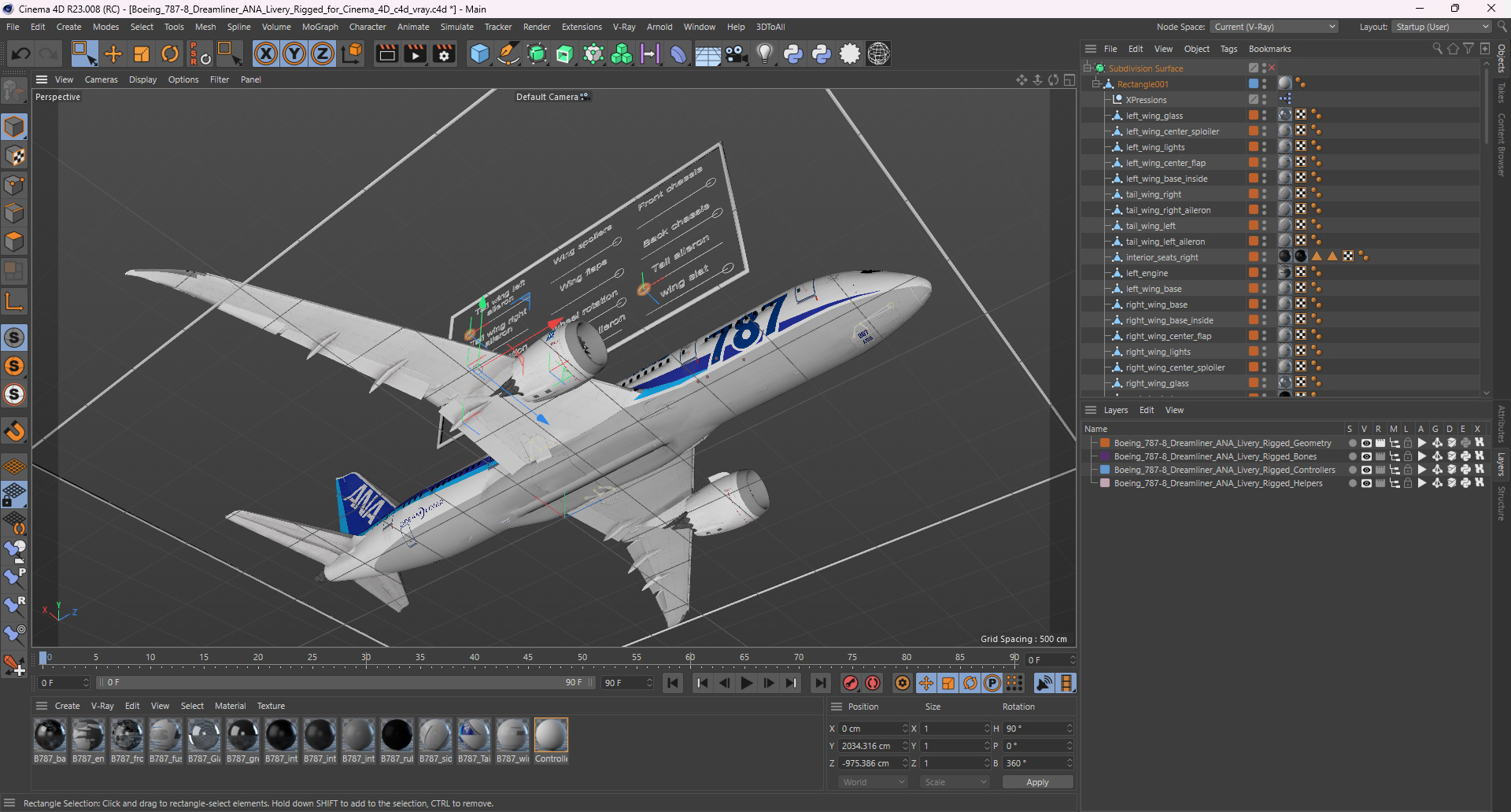
Task: Open the Material Manager Texture menu
Action: [x=271, y=706]
